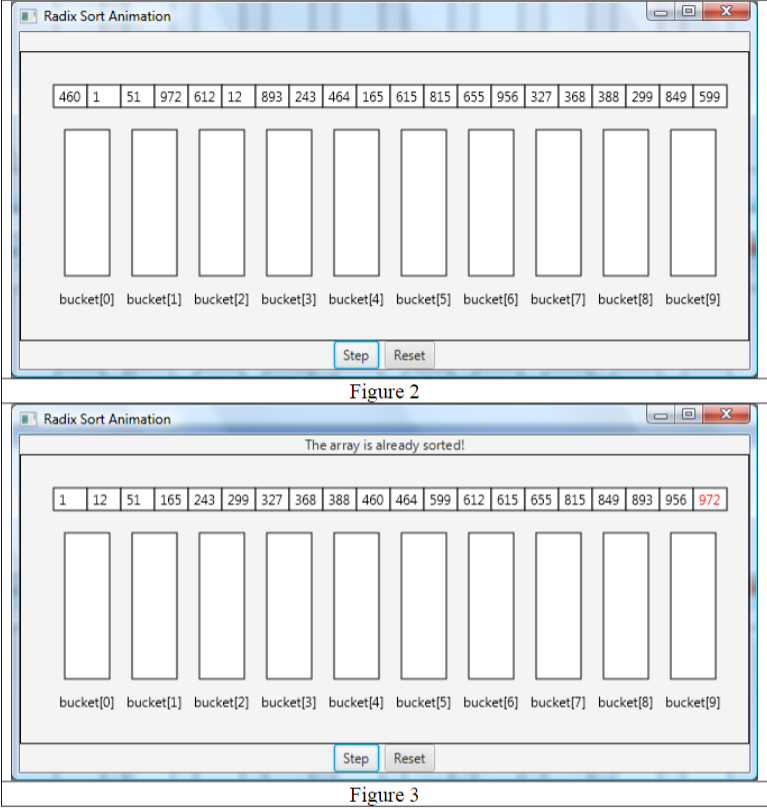767x809 pixels.
Task: Click cell 612 in Figure 3 array
Action: click(474, 499)
